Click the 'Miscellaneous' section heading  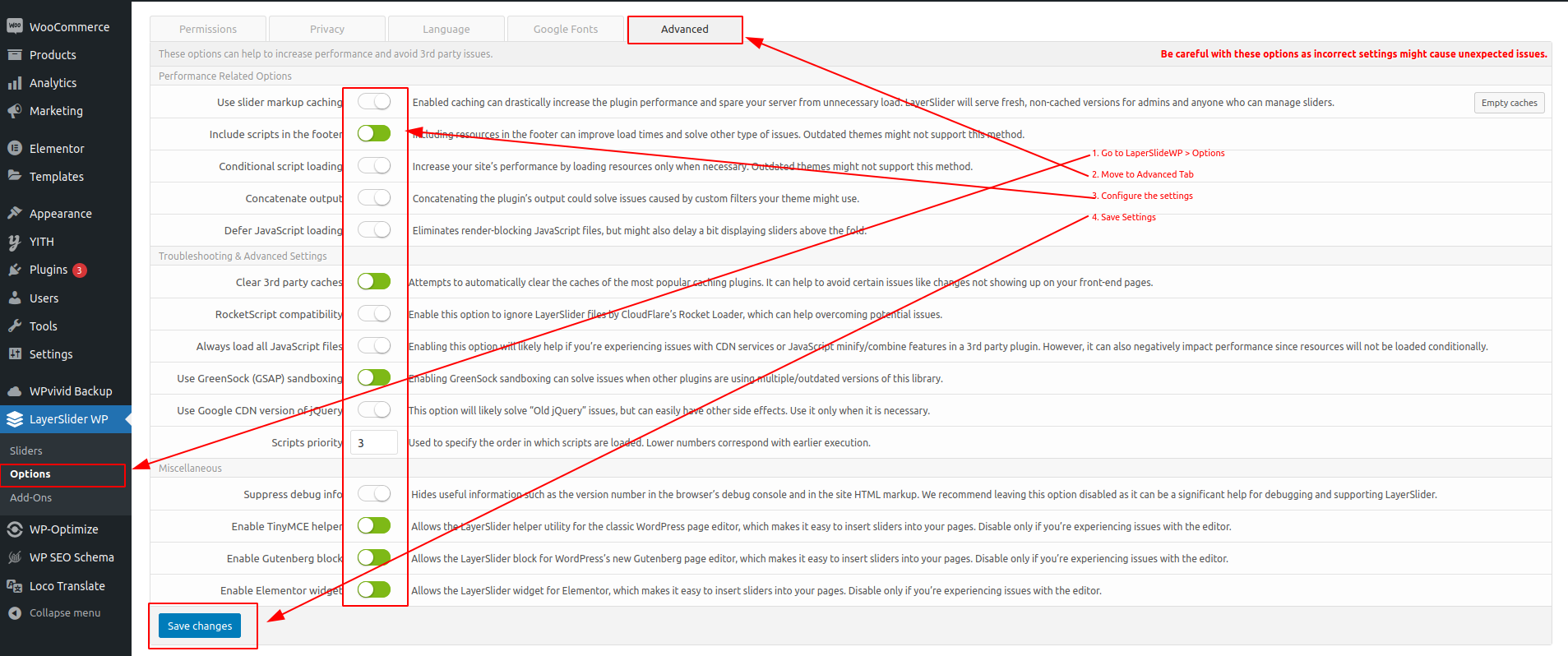point(190,468)
